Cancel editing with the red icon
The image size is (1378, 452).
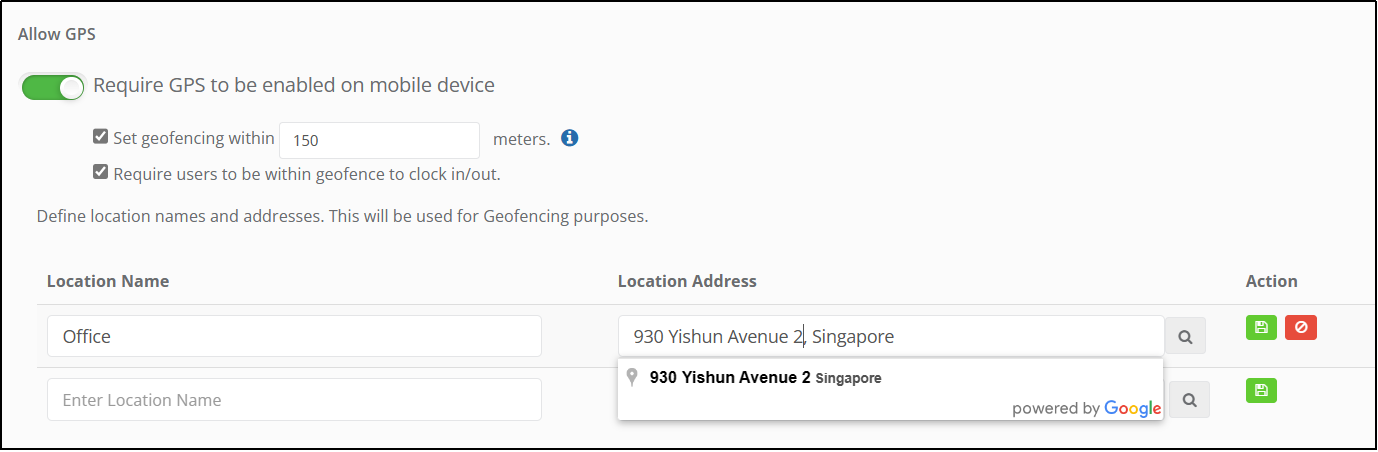(x=1301, y=327)
